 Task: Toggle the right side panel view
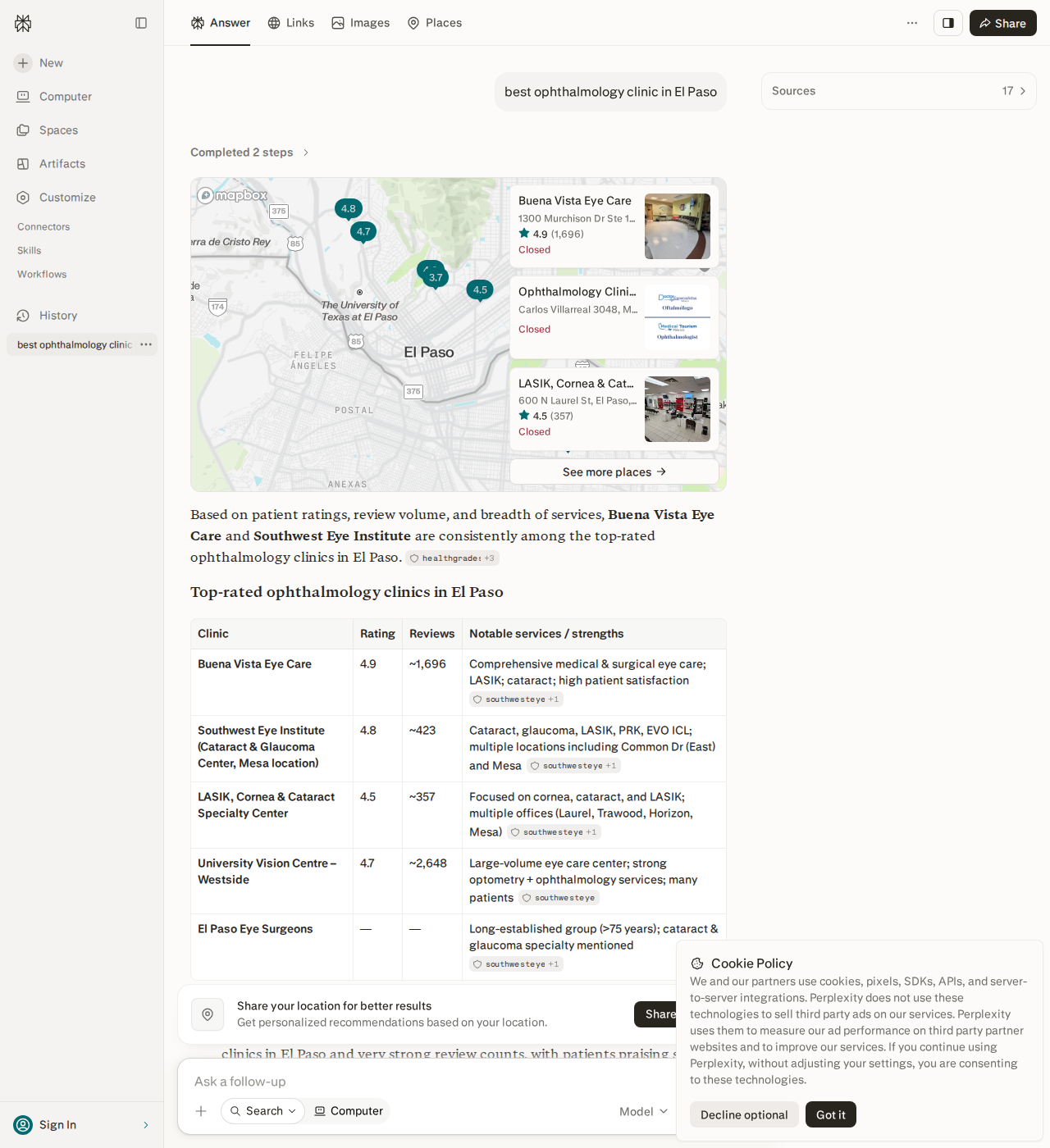pyautogui.click(x=948, y=23)
